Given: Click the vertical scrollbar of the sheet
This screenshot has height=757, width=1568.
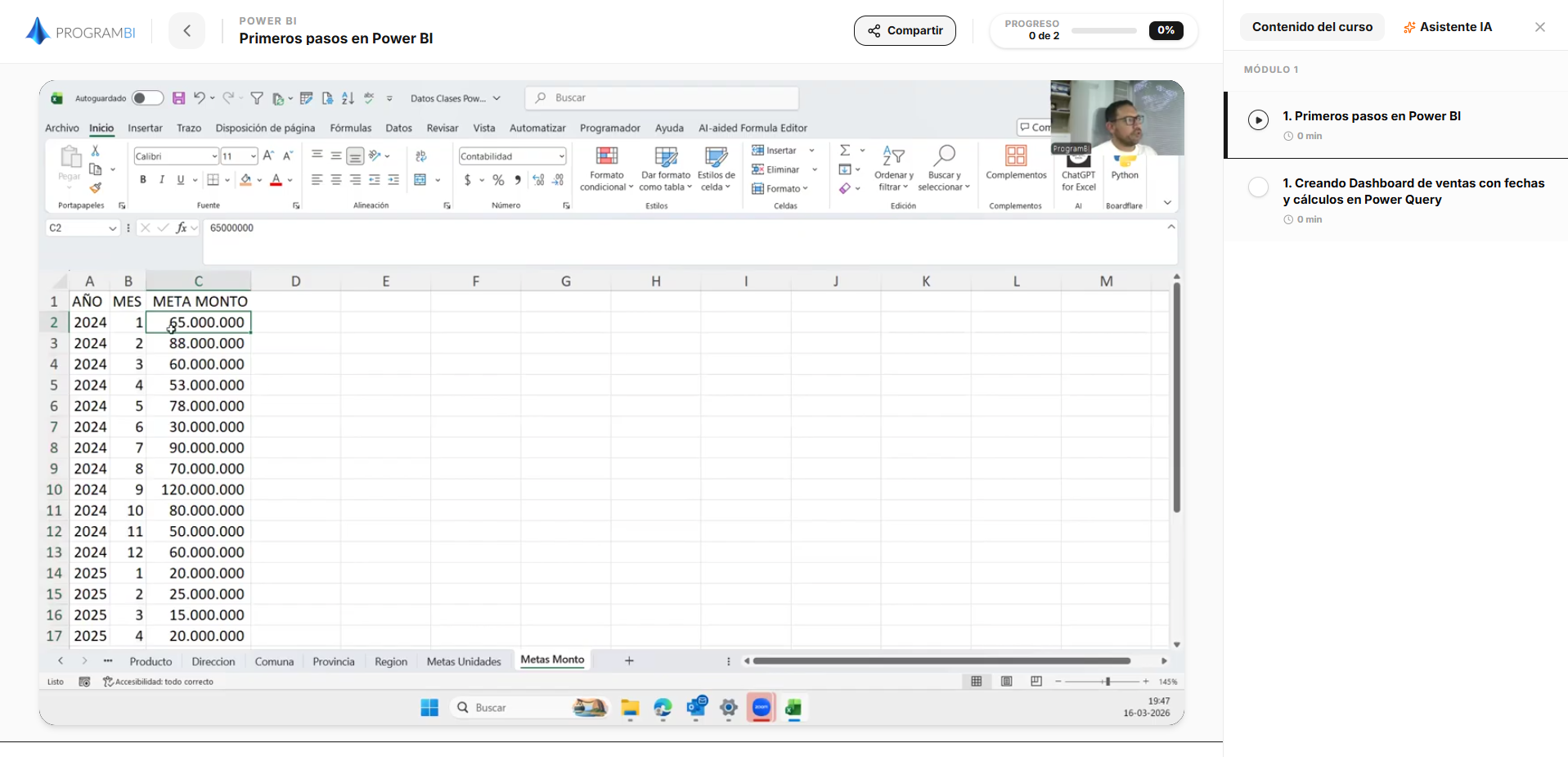Looking at the screenshot, I should (x=1176, y=399).
